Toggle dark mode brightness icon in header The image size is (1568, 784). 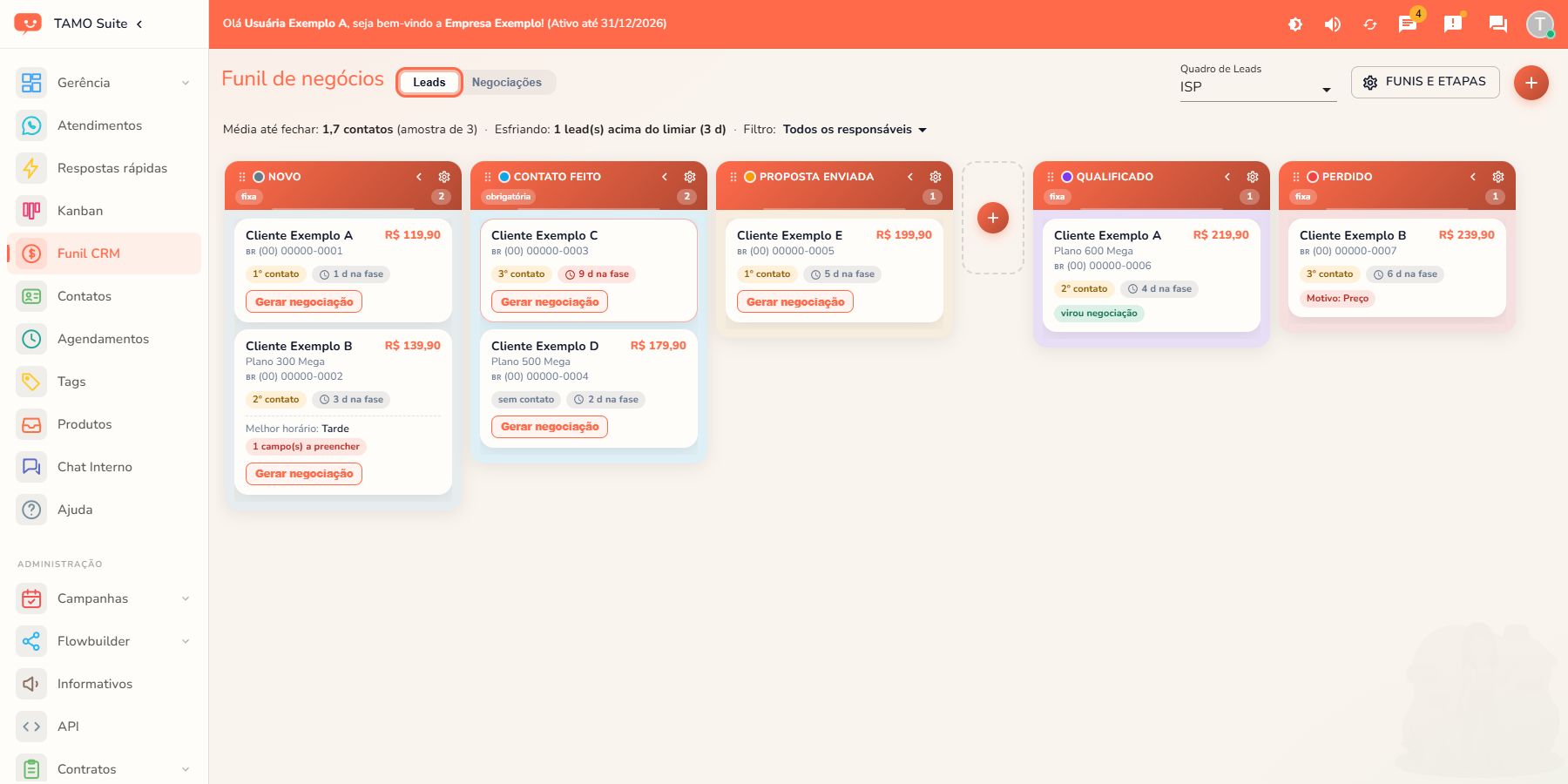point(1295,24)
